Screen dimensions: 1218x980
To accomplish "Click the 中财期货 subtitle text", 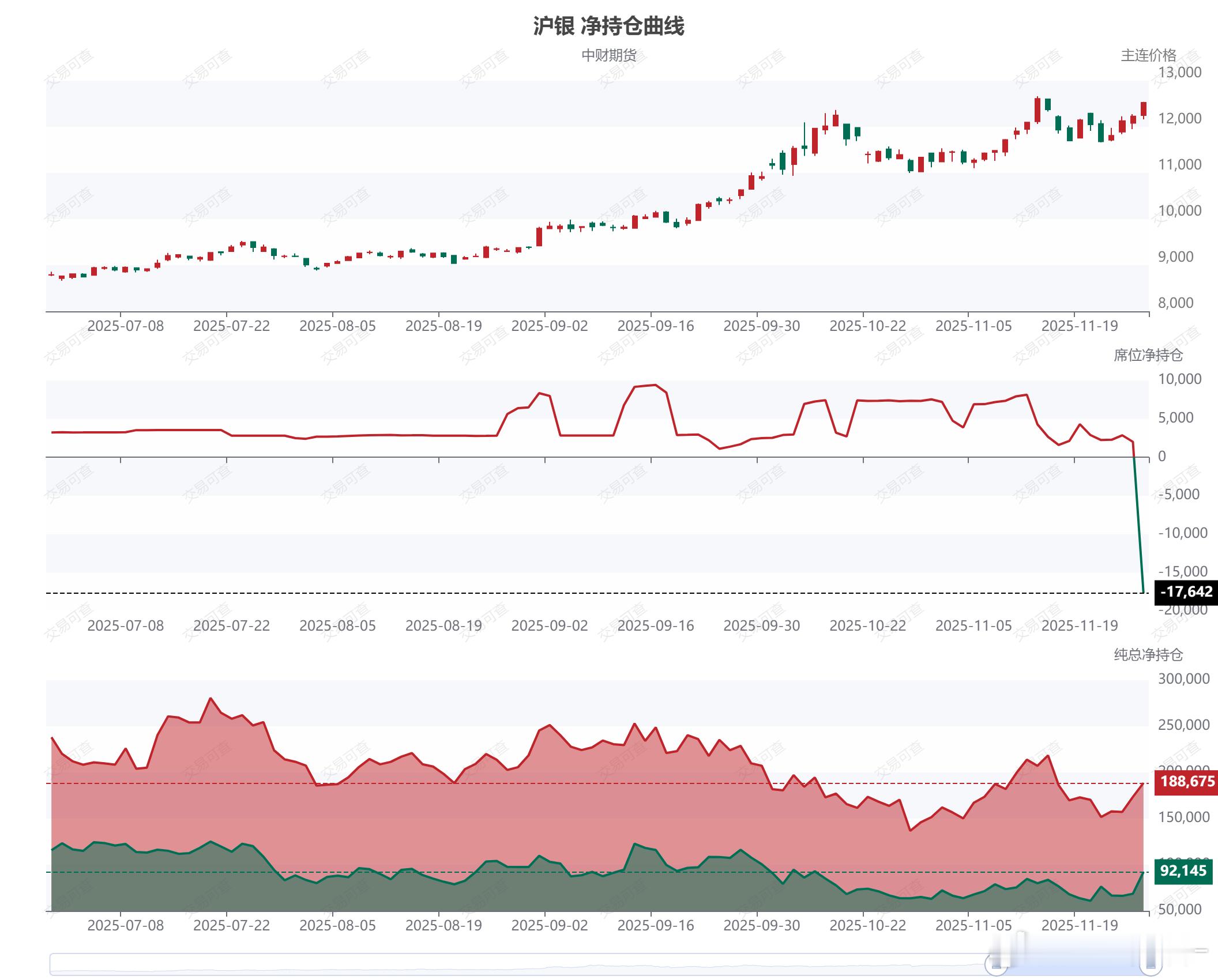I will coord(608,55).
